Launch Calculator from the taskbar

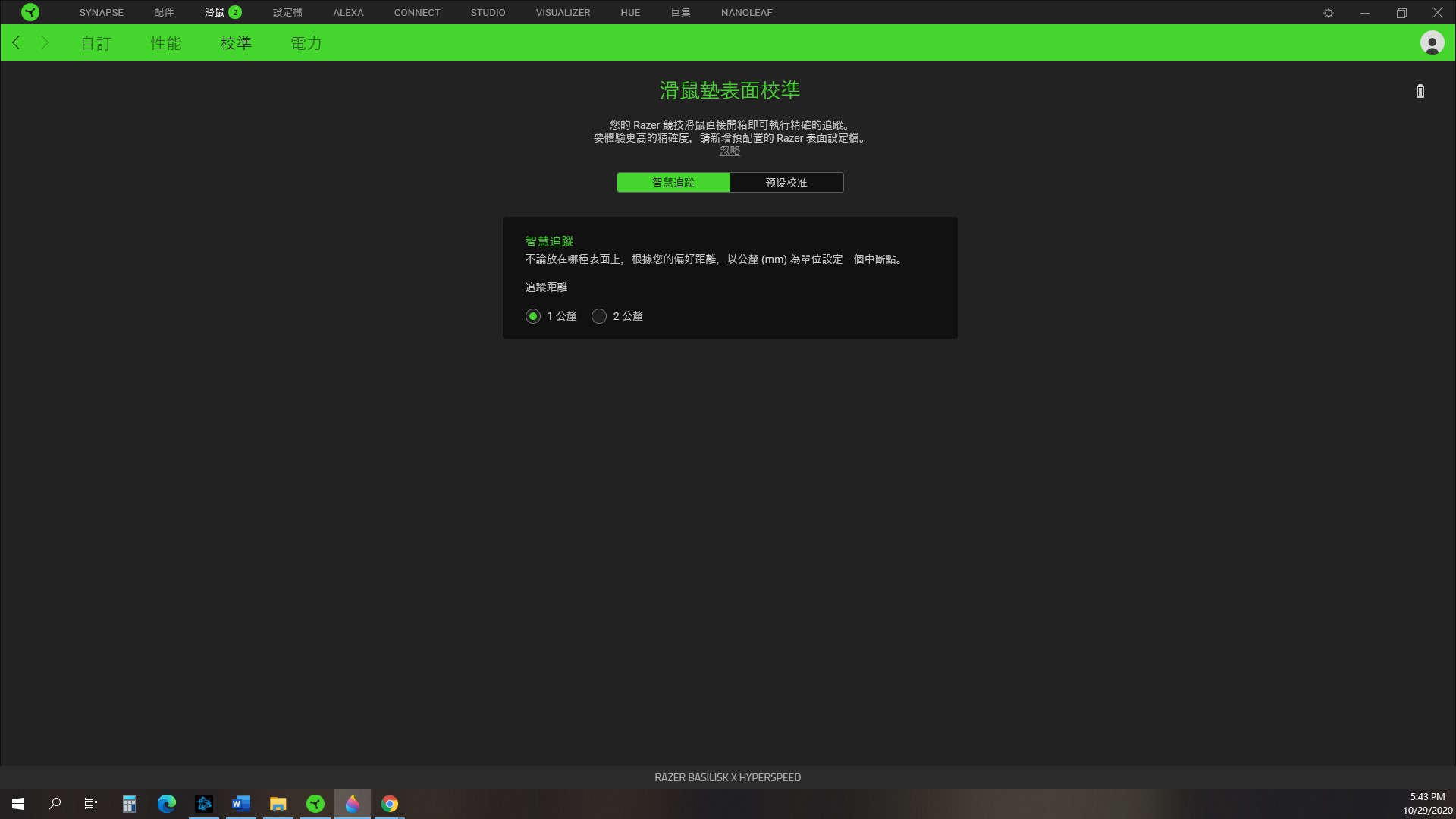point(130,804)
